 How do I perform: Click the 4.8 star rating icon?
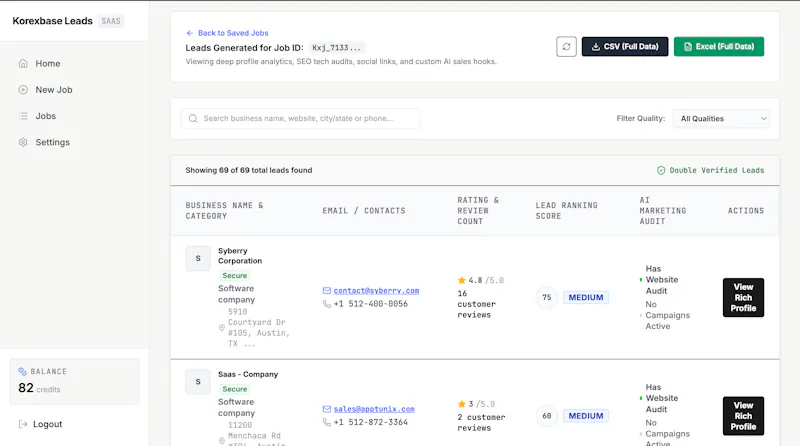click(462, 280)
